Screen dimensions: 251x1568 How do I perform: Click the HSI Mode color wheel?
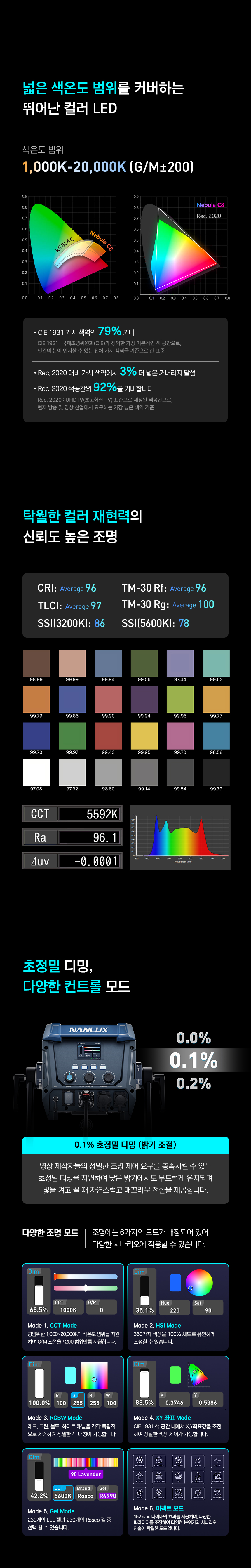coord(199,1283)
